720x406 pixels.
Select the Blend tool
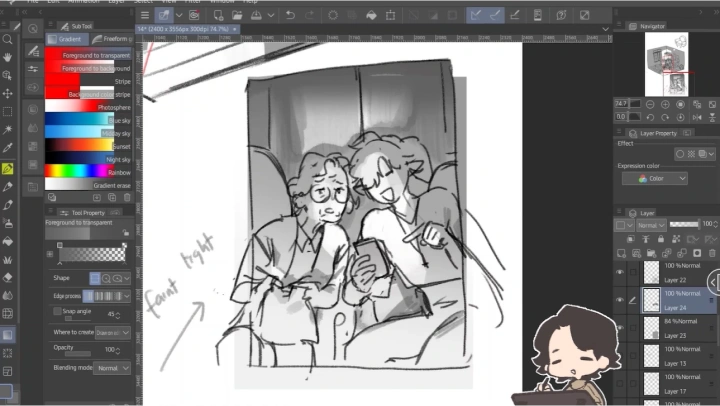point(7,295)
